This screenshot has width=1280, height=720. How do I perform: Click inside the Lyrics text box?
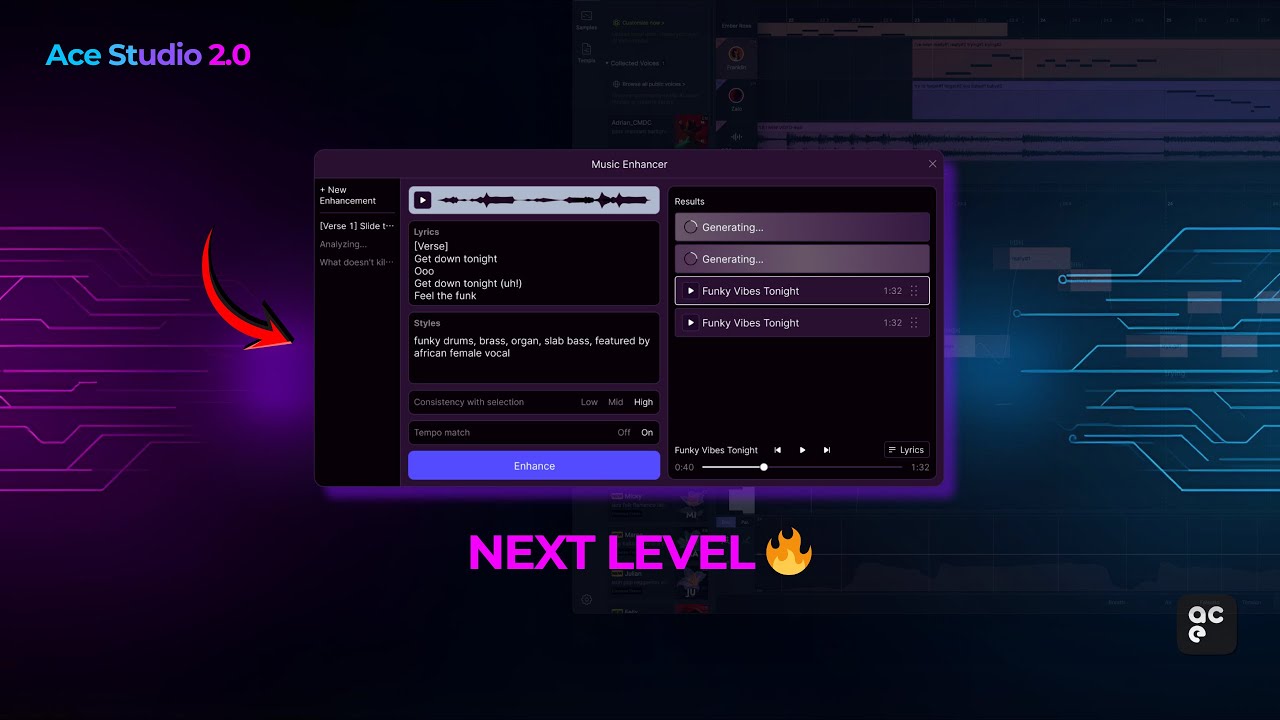534,264
